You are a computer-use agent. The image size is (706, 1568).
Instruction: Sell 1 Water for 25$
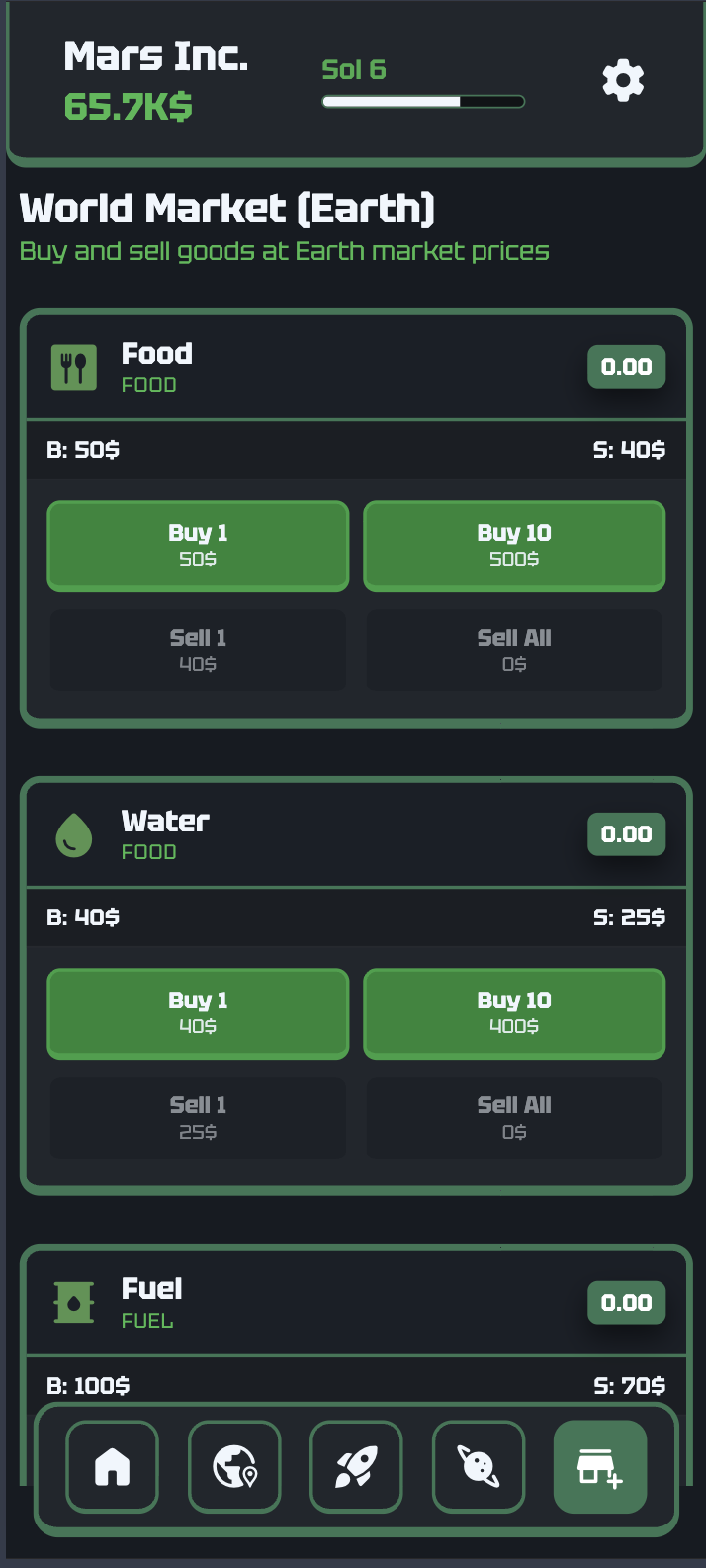tap(198, 1117)
